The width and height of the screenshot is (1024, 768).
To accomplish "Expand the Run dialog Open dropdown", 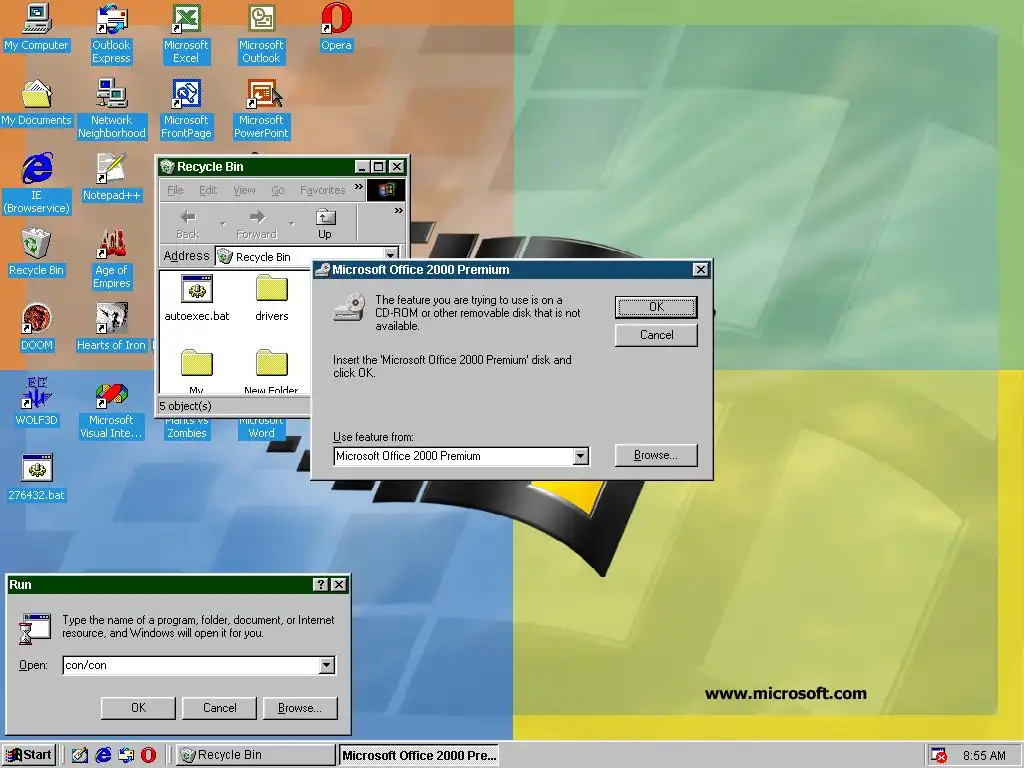I will [327, 665].
